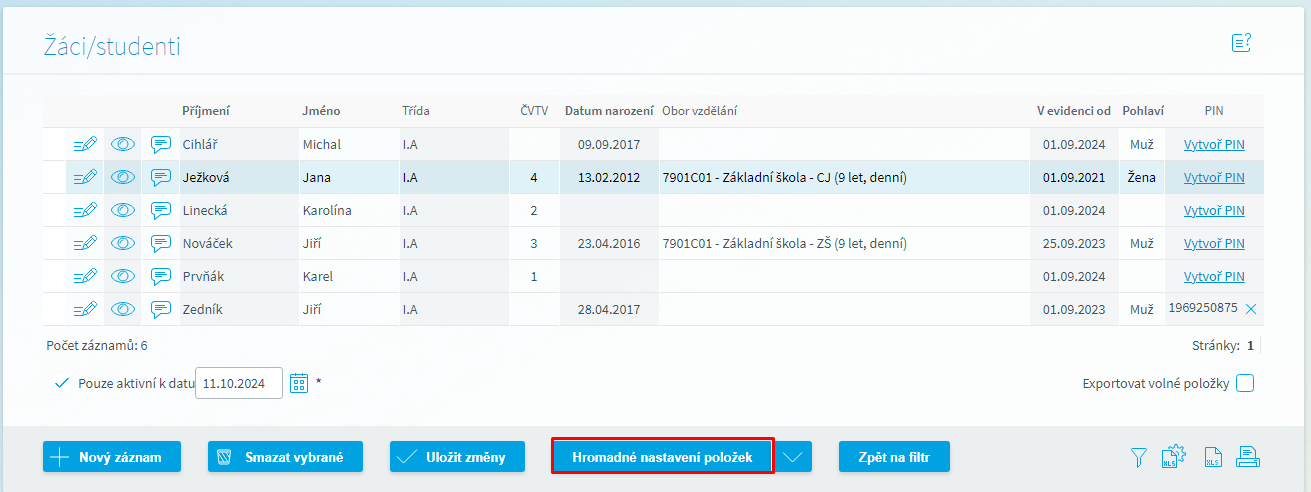Print the student list
The width and height of the screenshot is (1311, 492).
click(1247, 457)
